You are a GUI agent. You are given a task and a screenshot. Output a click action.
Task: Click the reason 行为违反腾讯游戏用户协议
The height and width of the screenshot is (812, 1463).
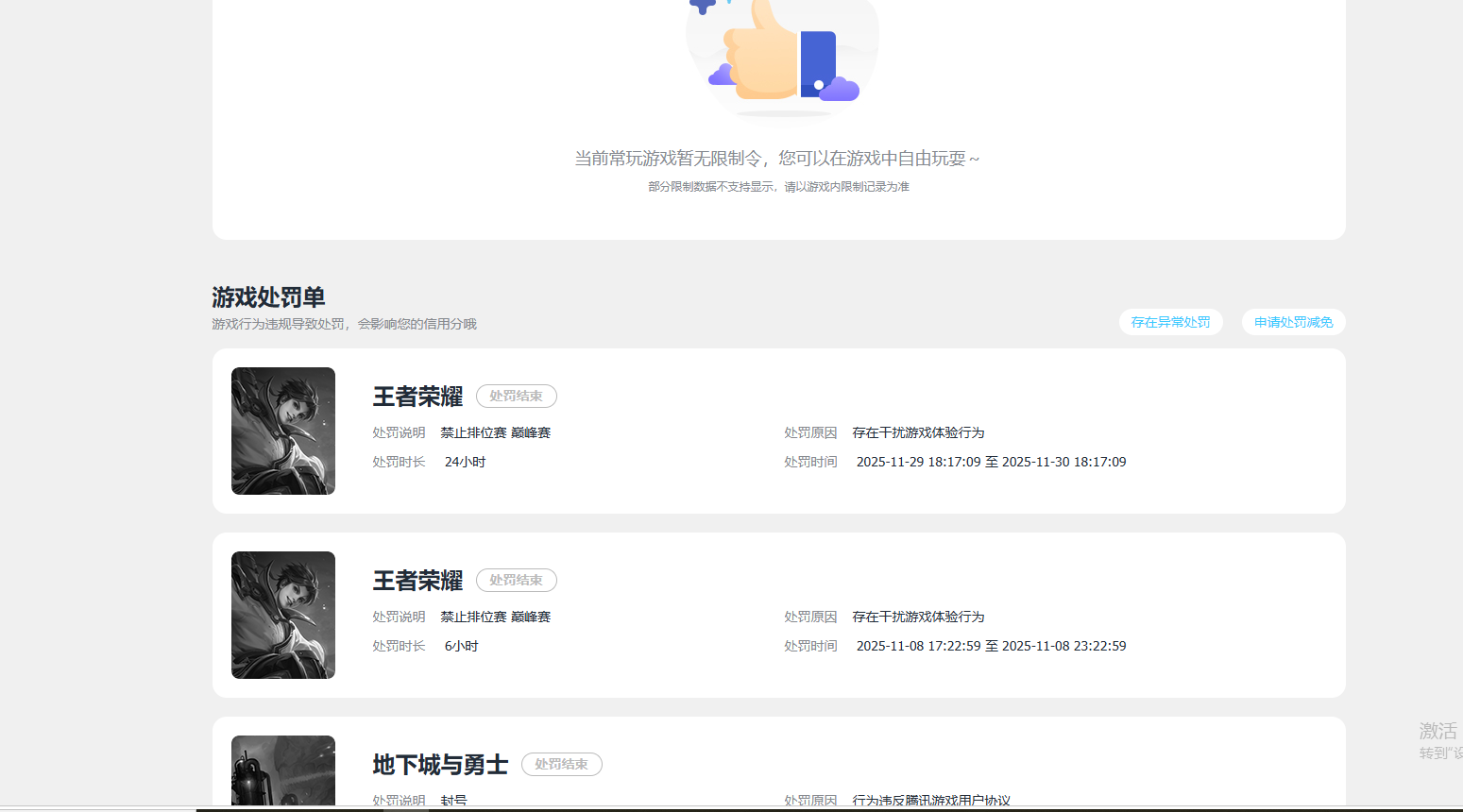[931, 800]
